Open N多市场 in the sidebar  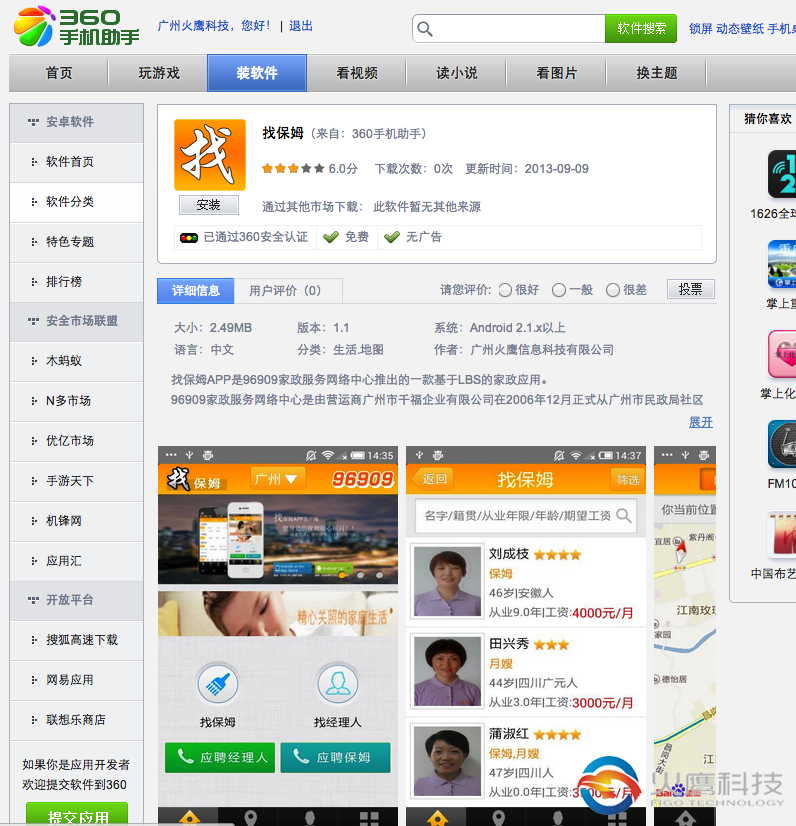point(76,401)
